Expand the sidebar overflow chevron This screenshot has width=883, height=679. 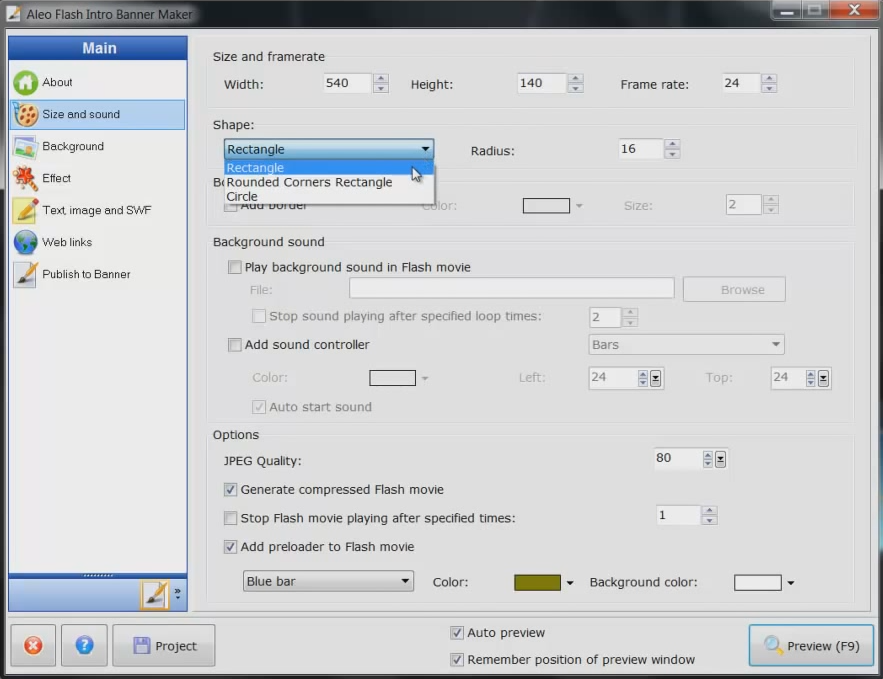(177, 593)
